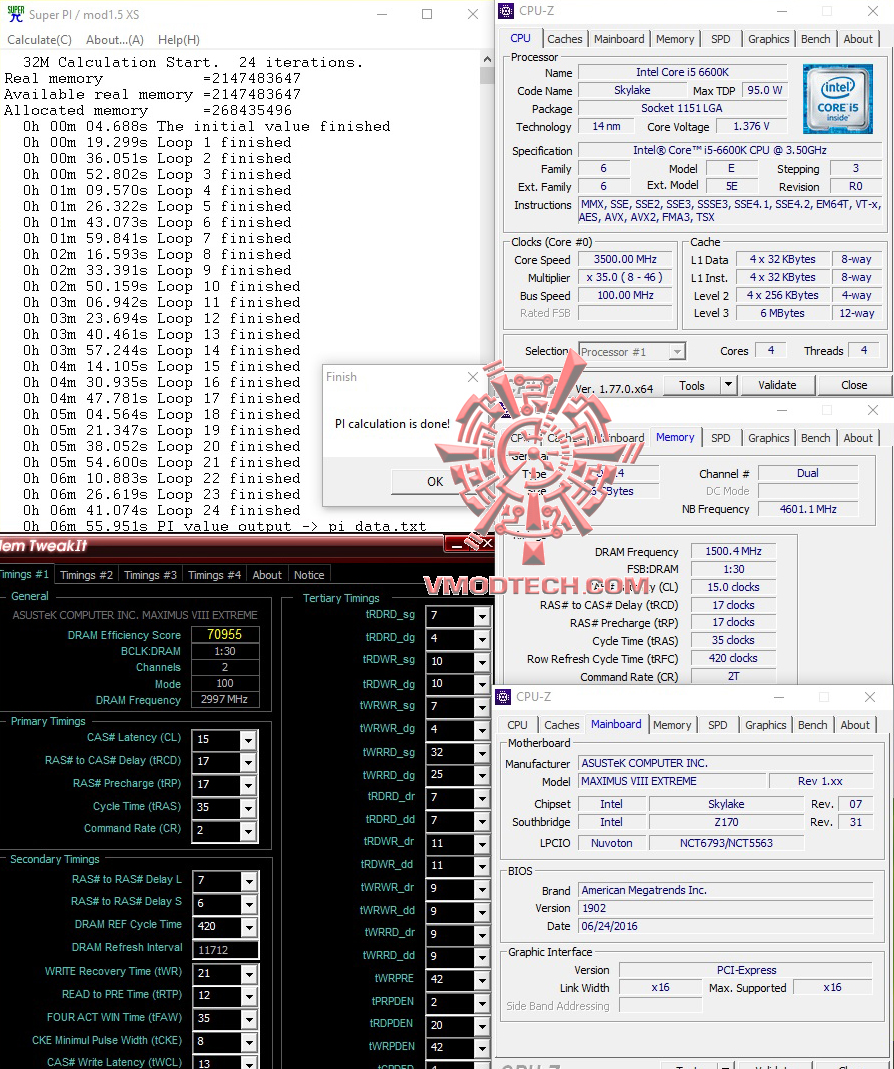Expand the FOUR ACT WIN Time (tFAW) dropdown

click(x=249, y=1019)
